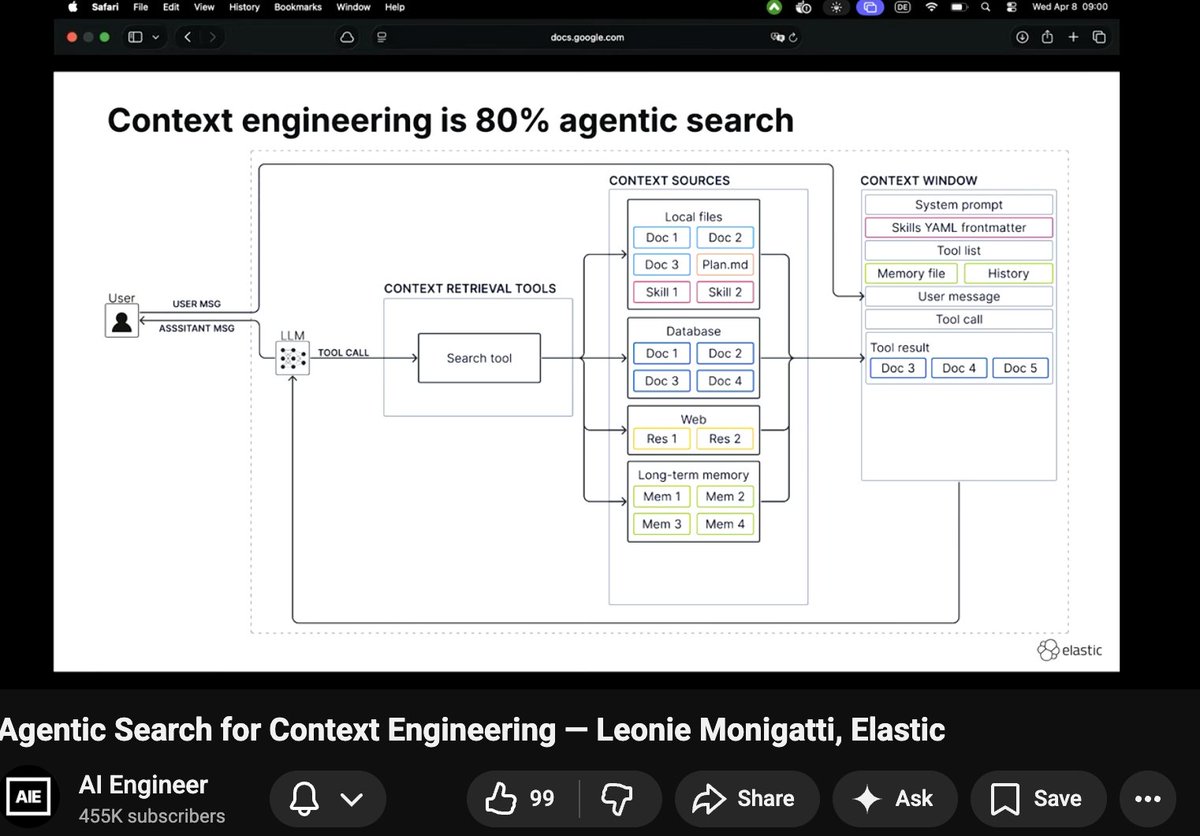Open the AI Engineer channel
1200x836 pixels.
point(143,784)
